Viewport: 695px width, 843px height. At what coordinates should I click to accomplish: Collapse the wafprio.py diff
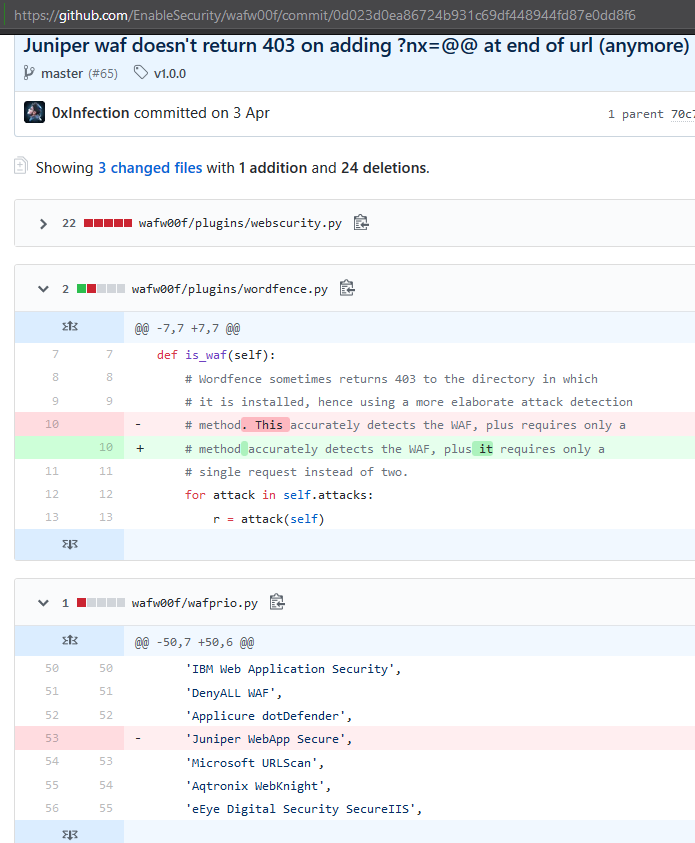coord(43,603)
